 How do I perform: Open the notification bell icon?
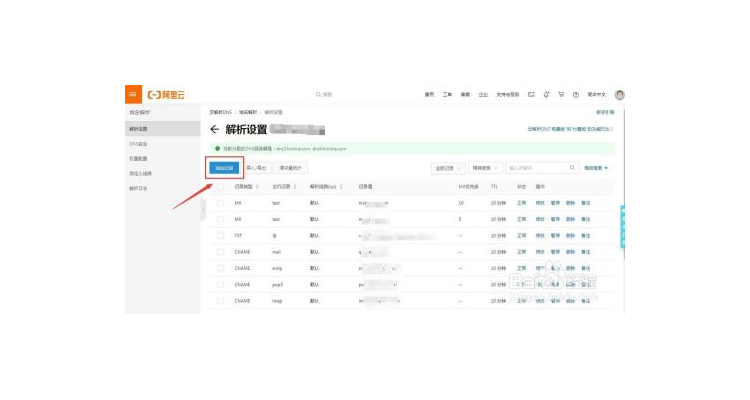tap(546, 95)
